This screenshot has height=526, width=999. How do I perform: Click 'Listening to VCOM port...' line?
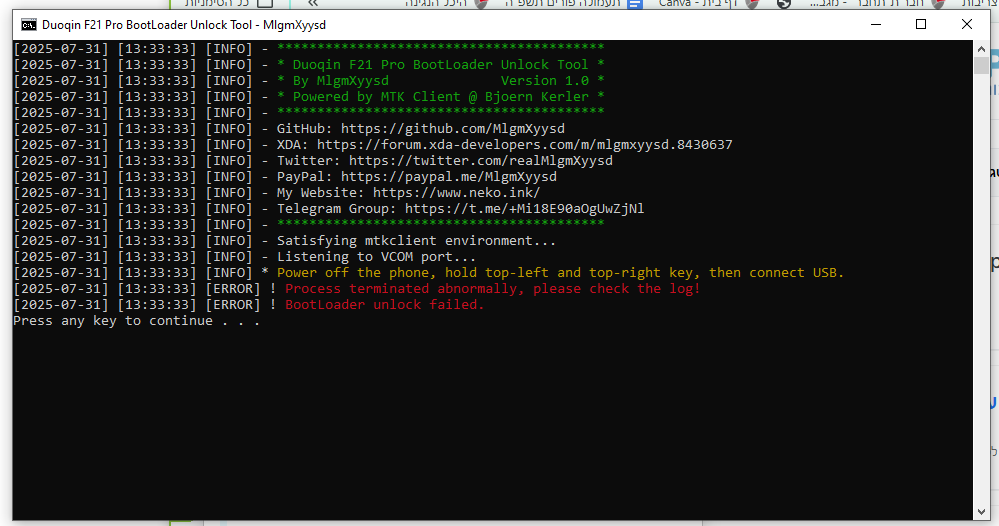pos(376,257)
